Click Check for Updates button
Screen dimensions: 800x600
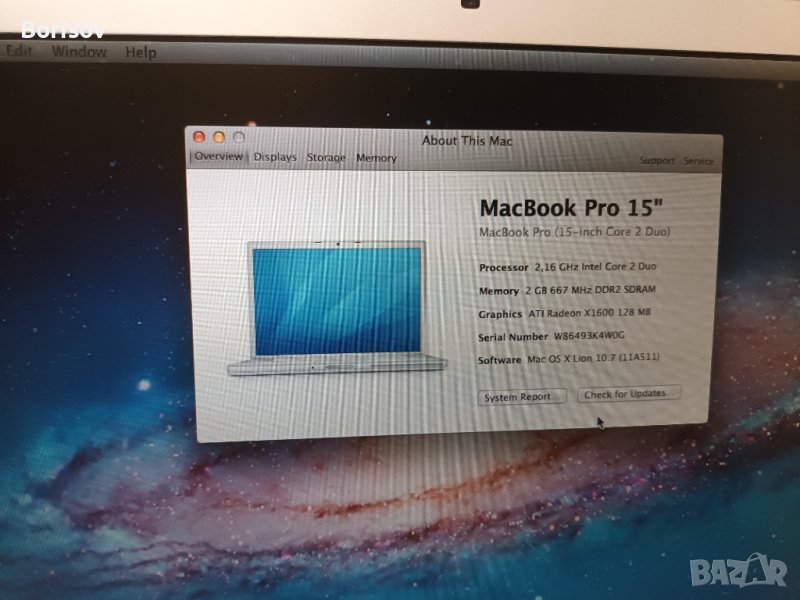pos(628,394)
